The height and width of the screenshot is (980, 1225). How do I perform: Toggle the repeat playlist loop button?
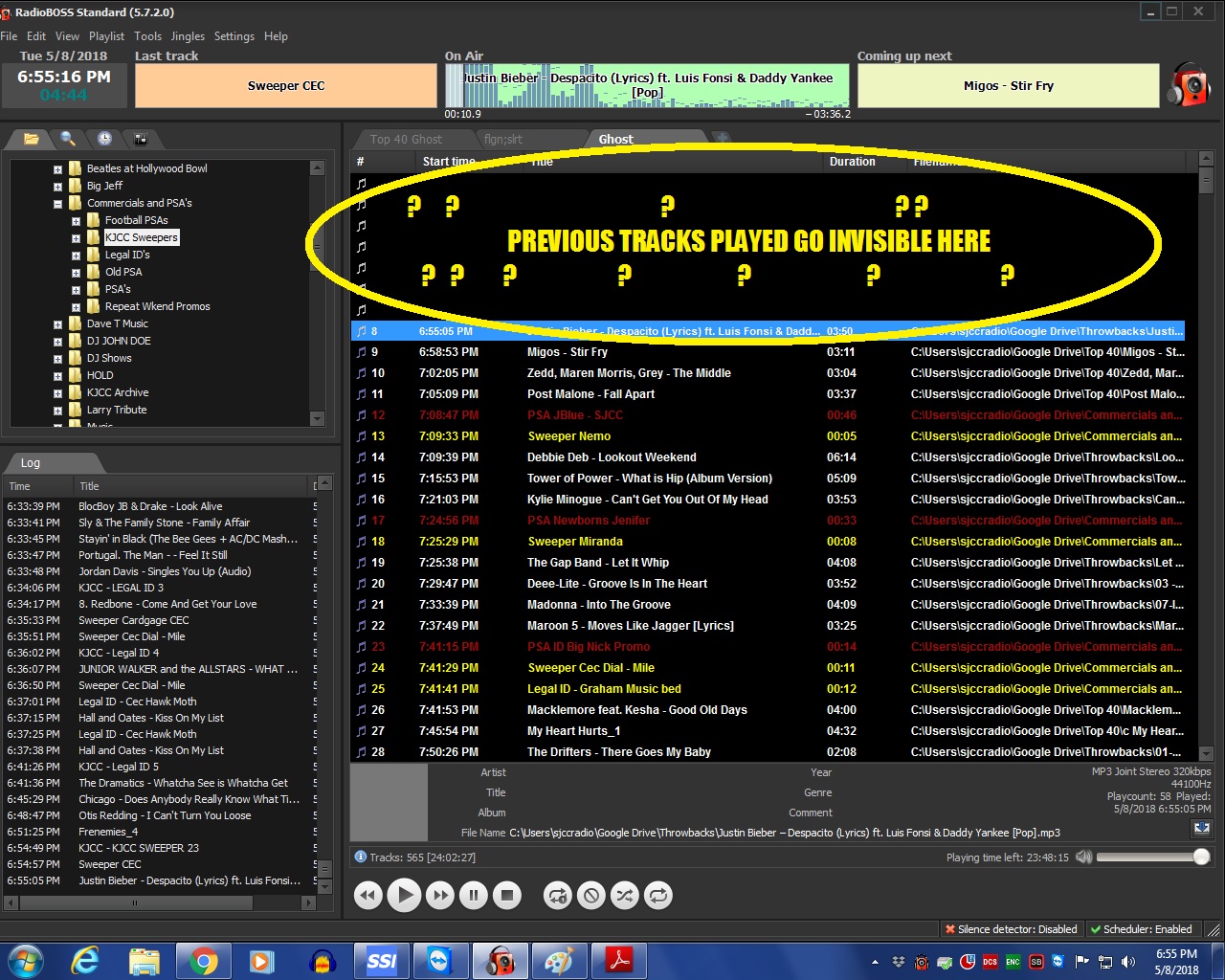click(x=658, y=896)
